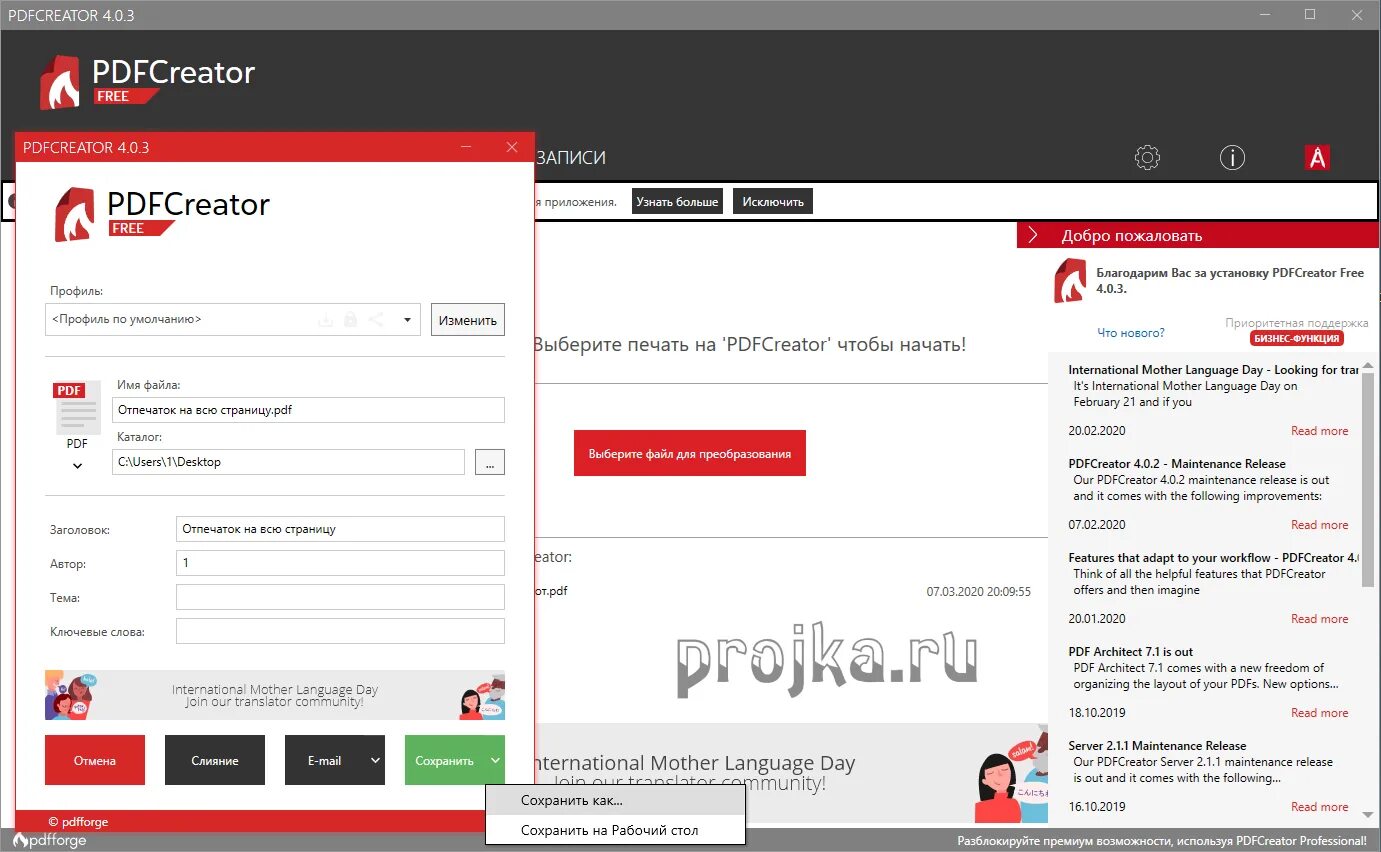1381x852 pixels.
Task: Click the pdfforge logo in status bar
Action: [50, 840]
